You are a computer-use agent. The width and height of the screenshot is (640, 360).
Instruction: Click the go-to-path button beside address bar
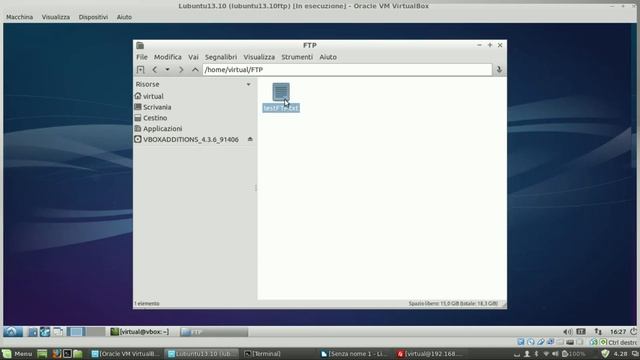pyautogui.click(x=499, y=70)
